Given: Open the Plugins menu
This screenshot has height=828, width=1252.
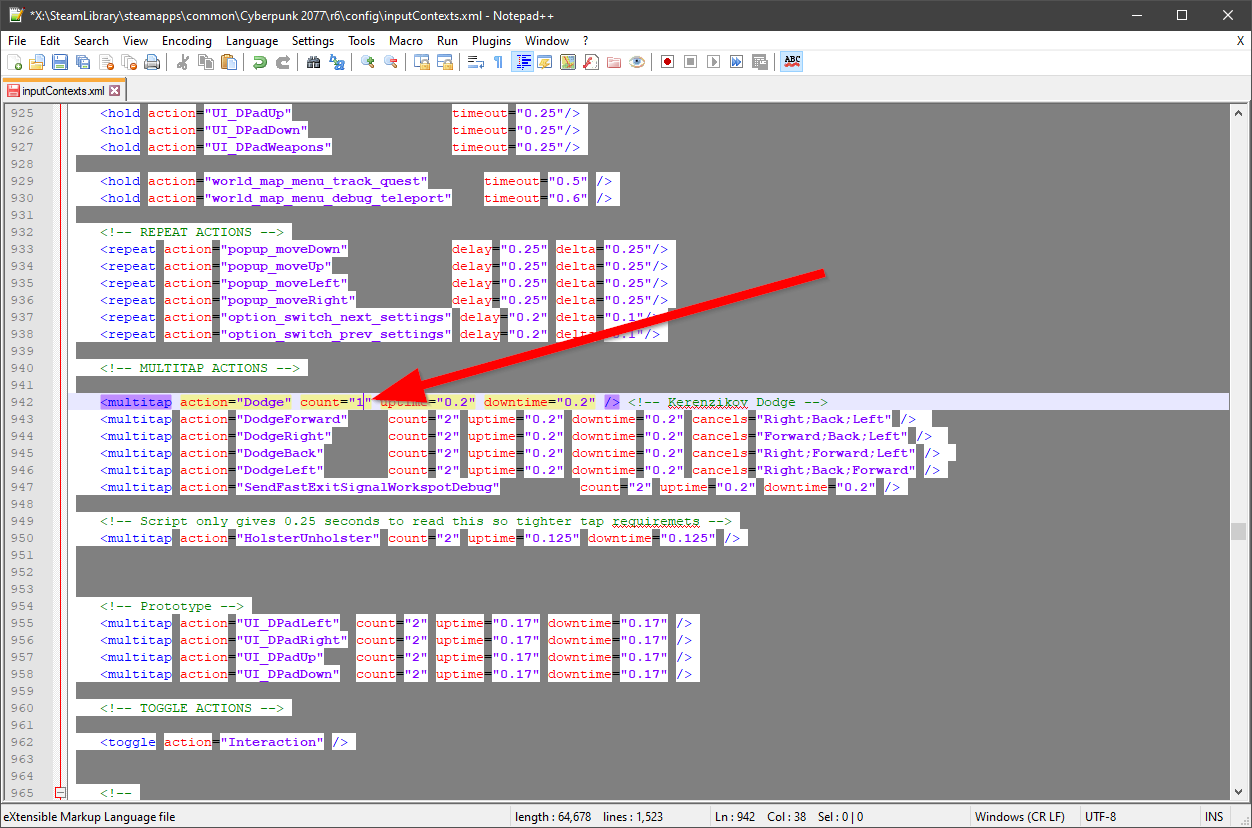Looking at the screenshot, I should [x=491, y=41].
